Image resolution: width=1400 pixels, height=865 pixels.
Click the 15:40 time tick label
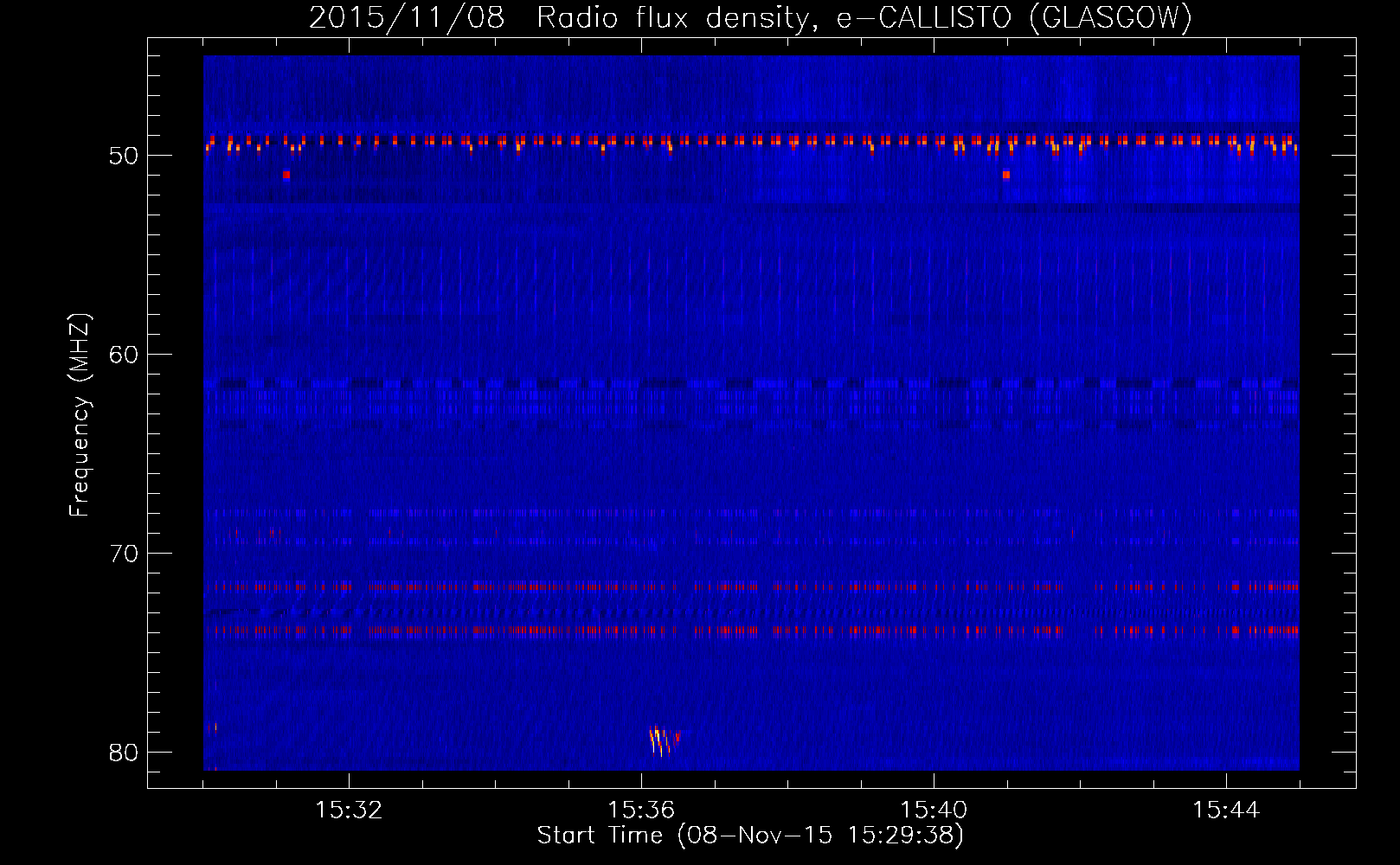(934, 811)
